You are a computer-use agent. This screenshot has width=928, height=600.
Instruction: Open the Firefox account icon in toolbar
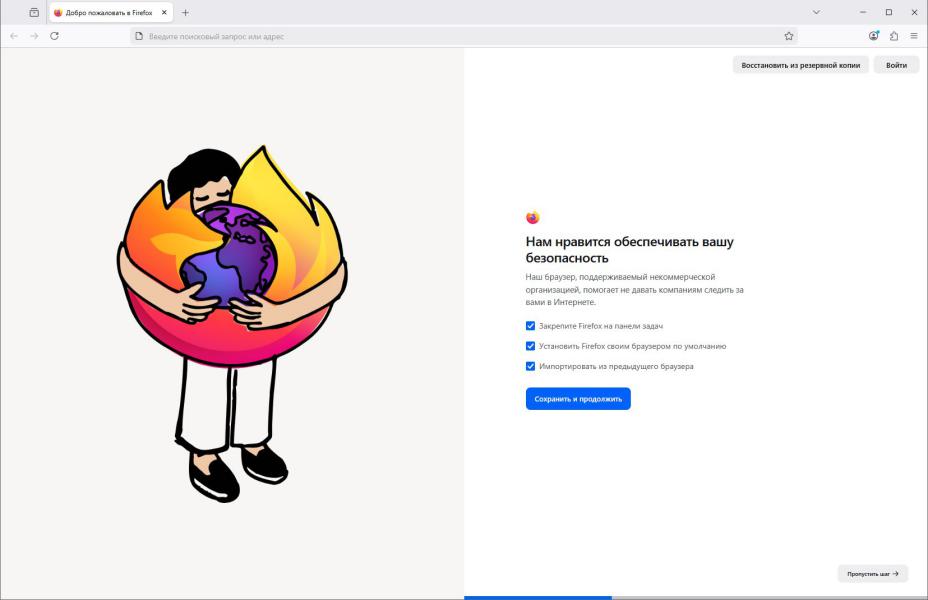(873, 36)
